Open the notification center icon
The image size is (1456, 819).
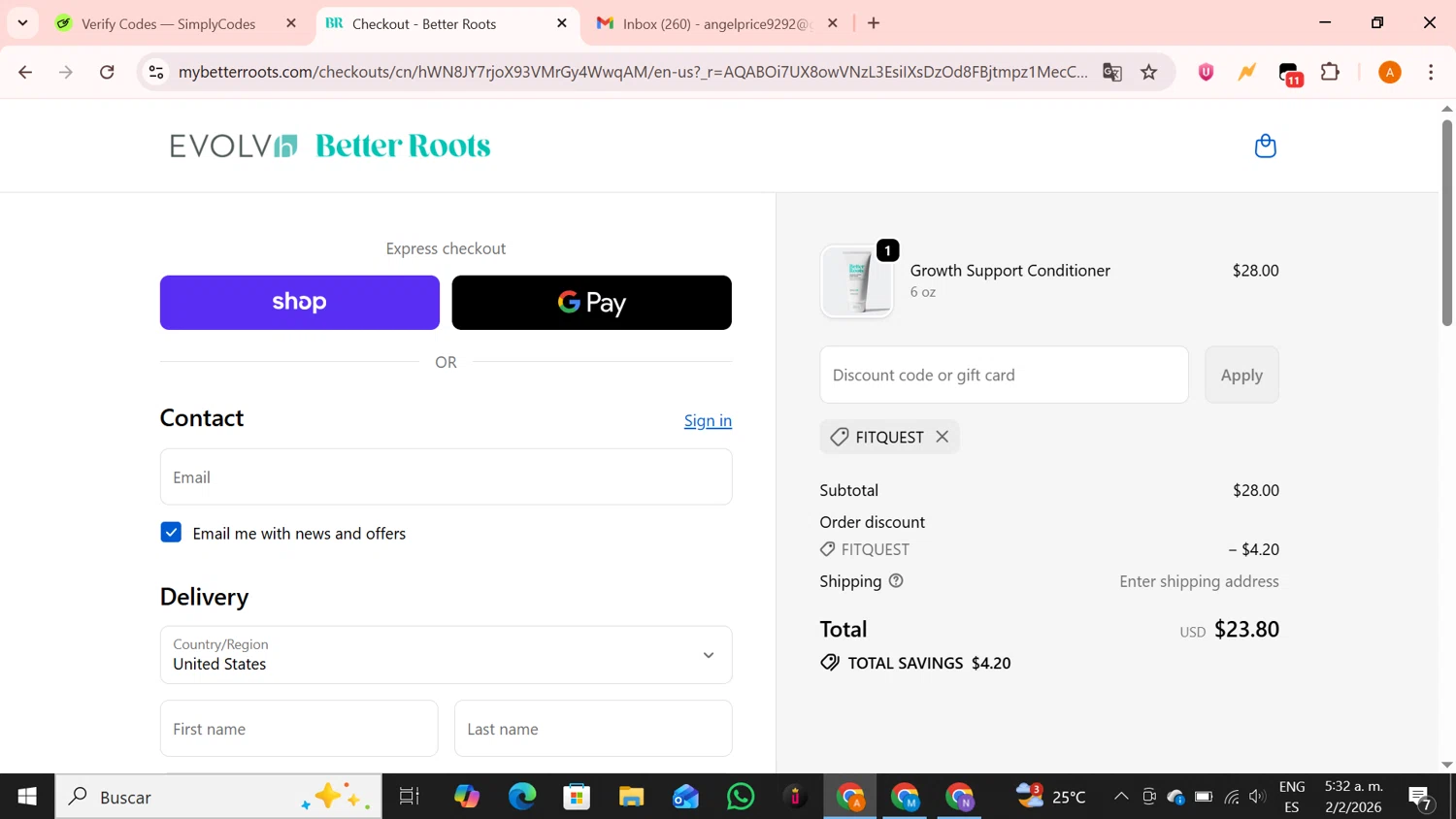coord(1420,798)
